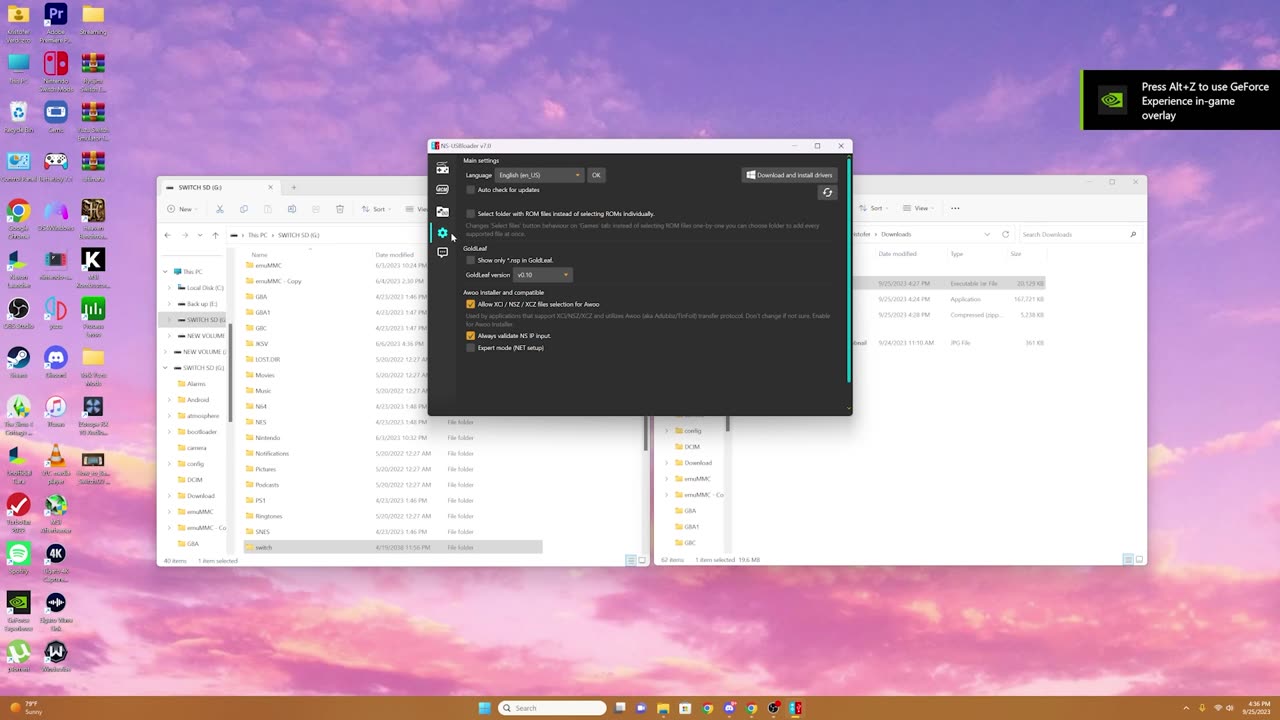The height and width of the screenshot is (720, 1280).
Task: Select the Settings gear tab in NS-USBloader
Action: click(442, 233)
